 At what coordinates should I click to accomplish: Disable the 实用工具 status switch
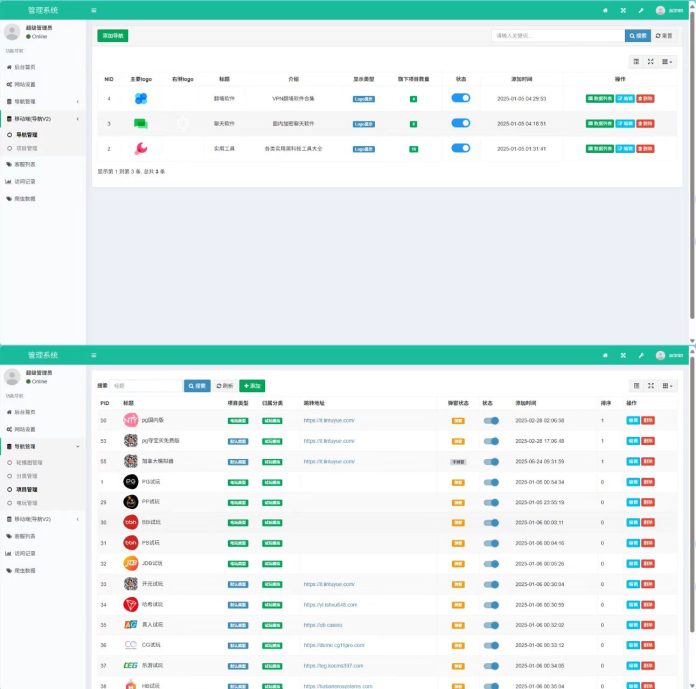pyautogui.click(x=460, y=148)
